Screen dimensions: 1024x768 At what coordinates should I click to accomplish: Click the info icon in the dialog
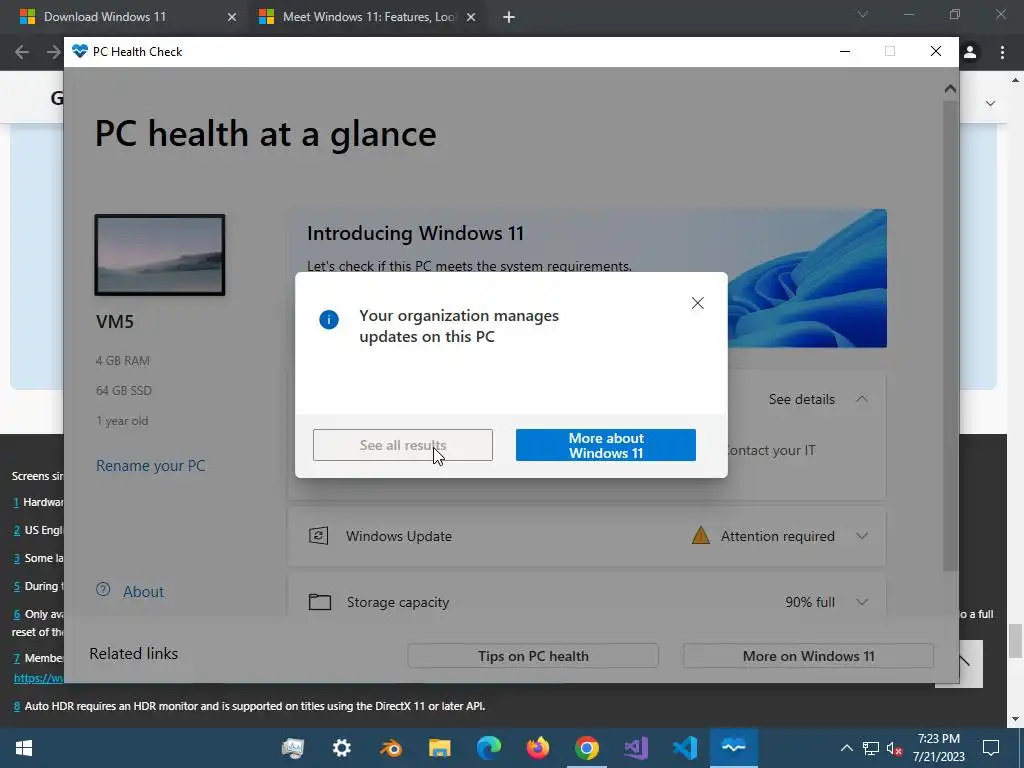coord(328,319)
